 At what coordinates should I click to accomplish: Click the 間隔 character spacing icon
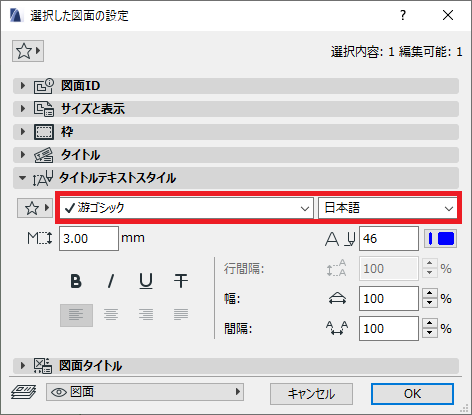coord(337,328)
